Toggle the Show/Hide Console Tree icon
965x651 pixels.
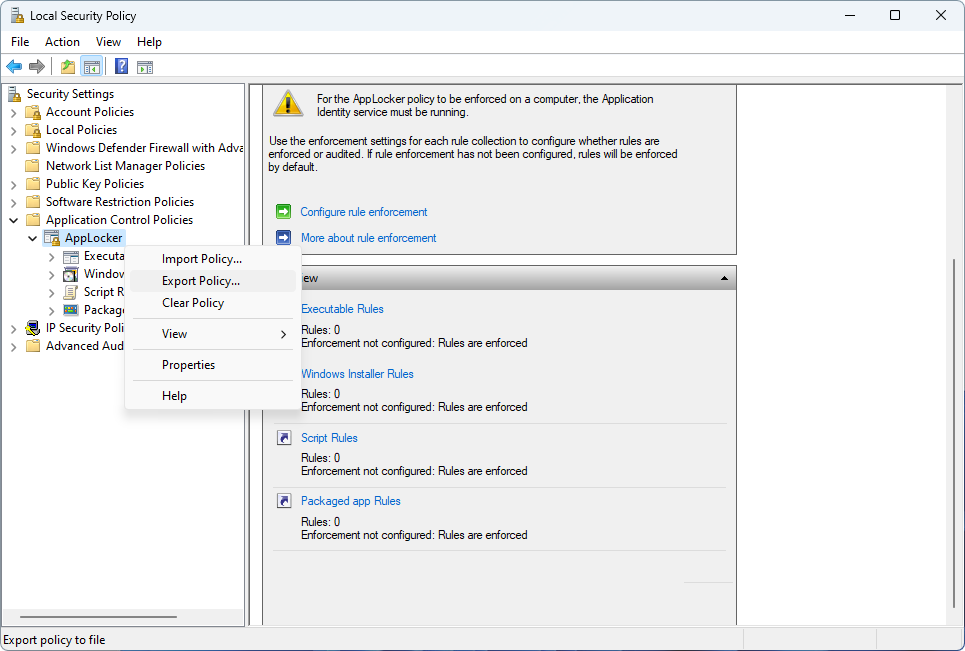(91, 67)
